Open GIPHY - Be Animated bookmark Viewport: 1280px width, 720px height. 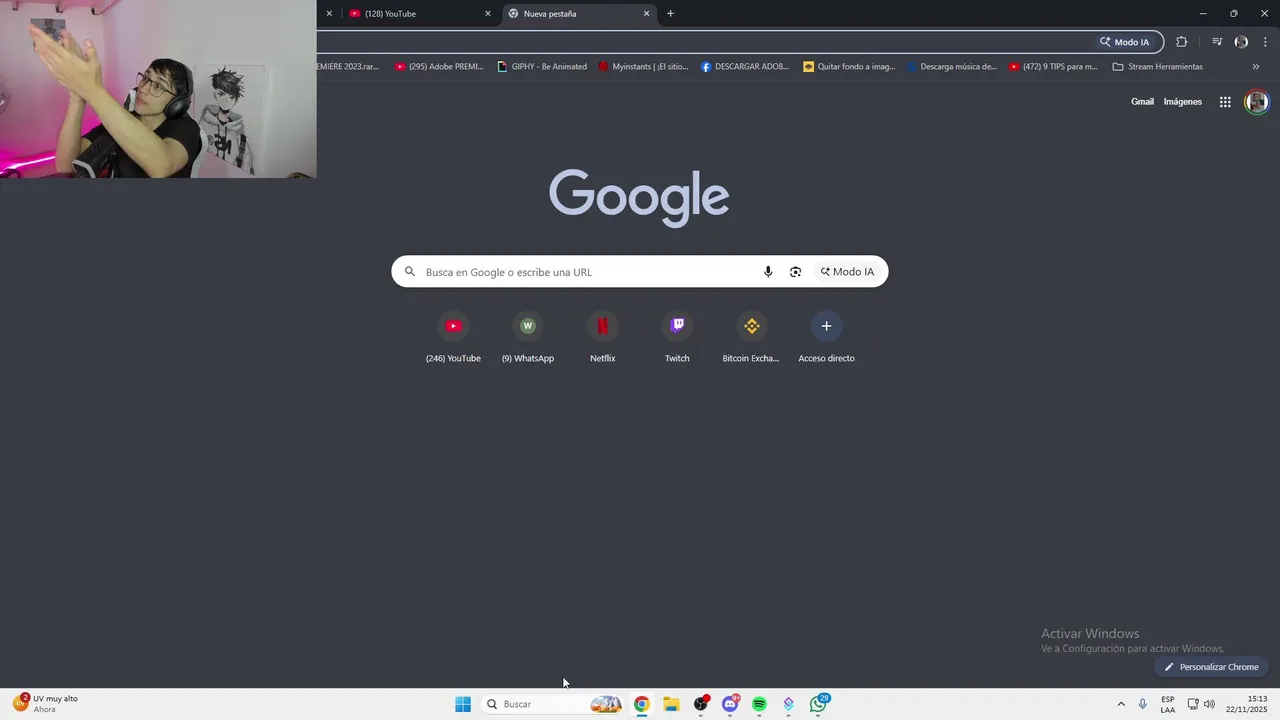point(542,67)
